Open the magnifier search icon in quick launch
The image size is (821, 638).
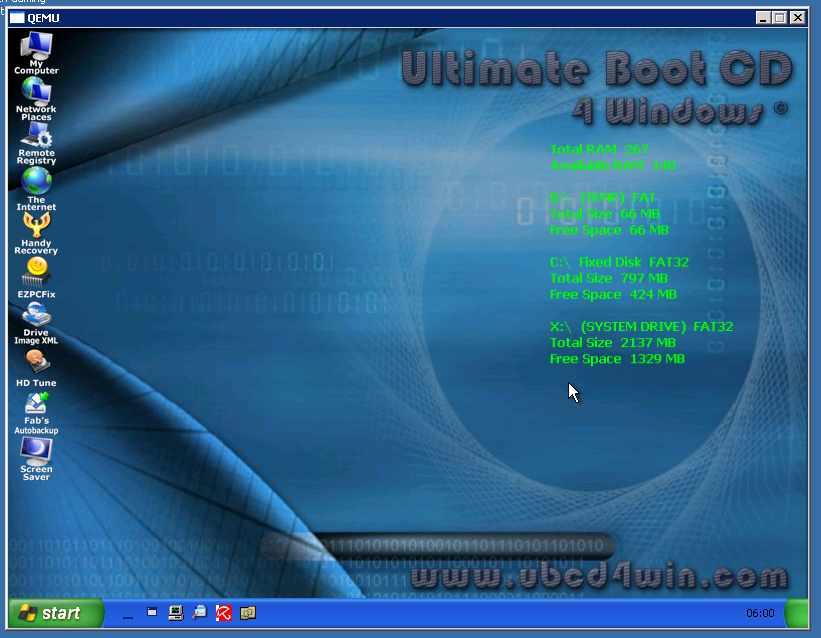pyautogui.click(x=199, y=613)
